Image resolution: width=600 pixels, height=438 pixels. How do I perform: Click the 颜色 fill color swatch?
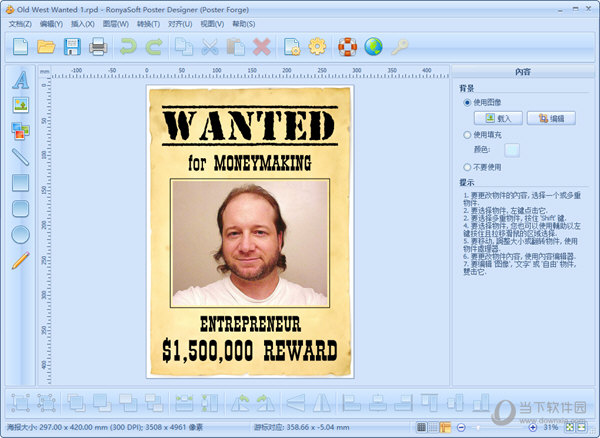pyautogui.click(x=512, y=150)
